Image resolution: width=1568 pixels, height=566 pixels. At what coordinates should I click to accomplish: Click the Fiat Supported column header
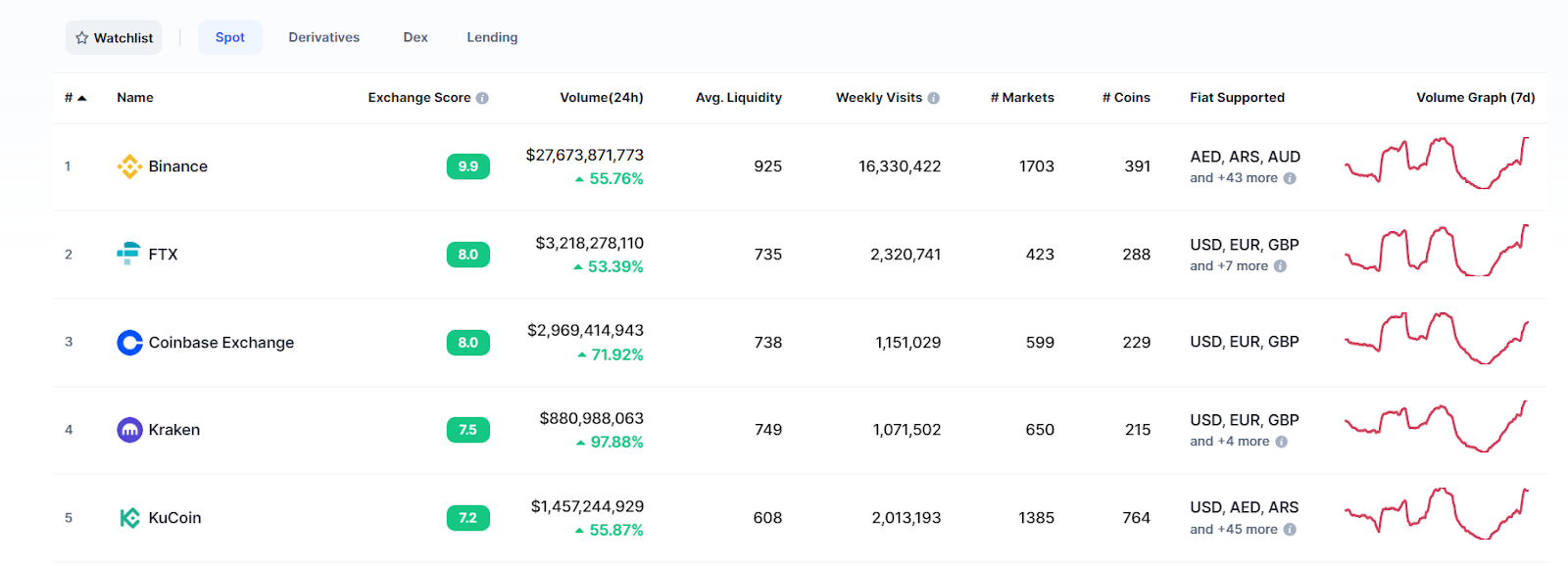(1237, 98)
